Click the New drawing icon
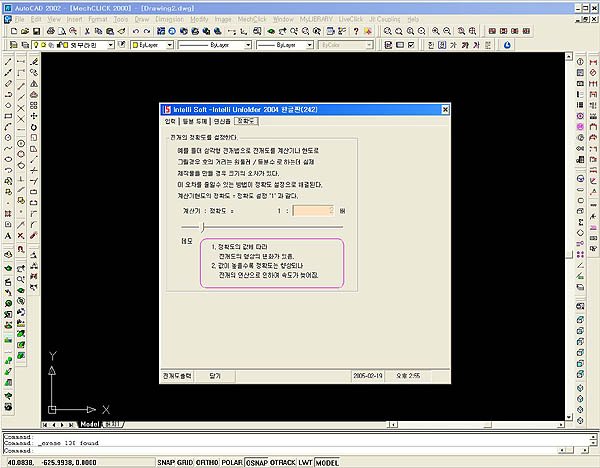The width and height of the screenshot is (600, 468). (14, 31)
